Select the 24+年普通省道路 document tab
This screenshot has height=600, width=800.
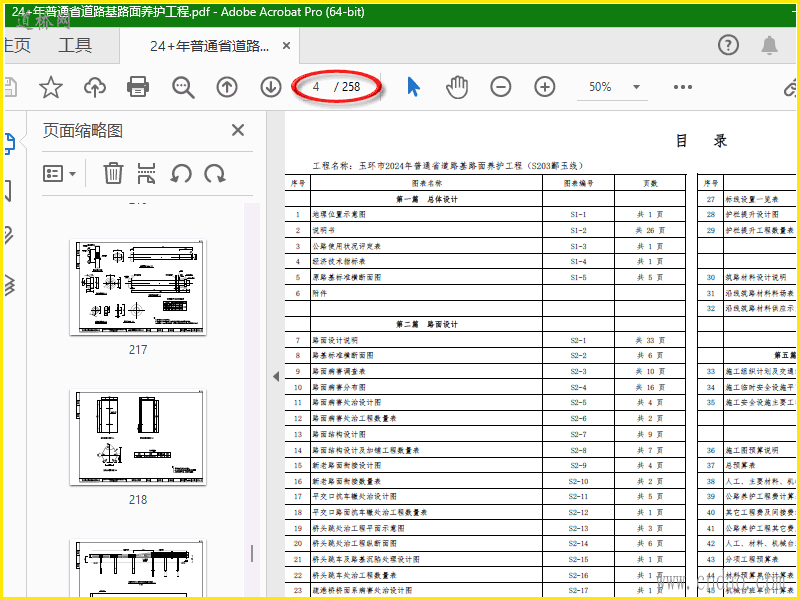[x=210, y=46]
